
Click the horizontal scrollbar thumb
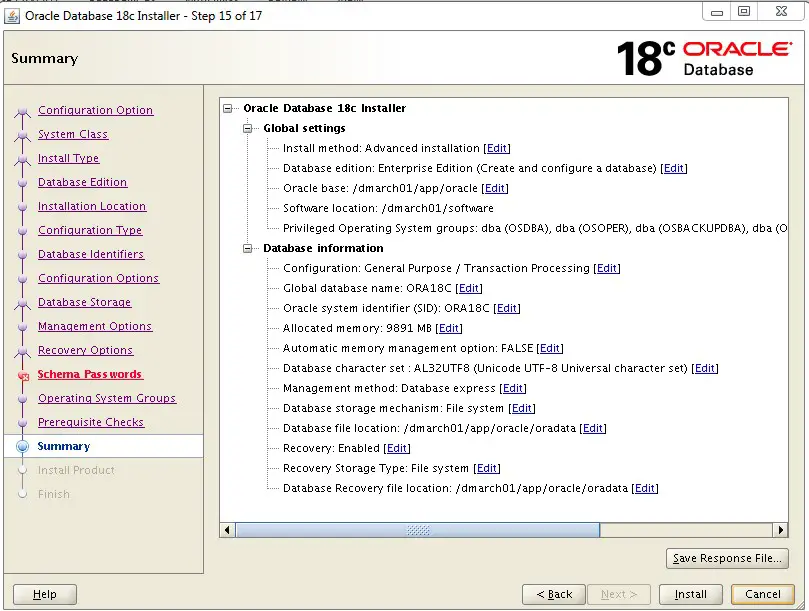click(418, 530)
